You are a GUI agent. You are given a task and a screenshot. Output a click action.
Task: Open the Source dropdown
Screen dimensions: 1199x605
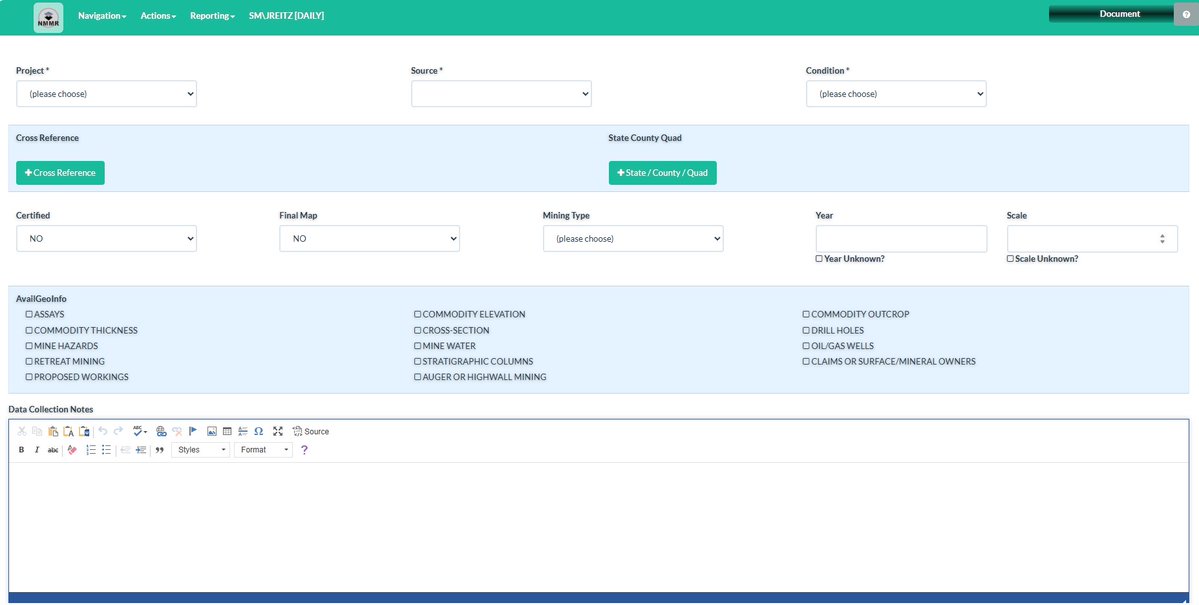click(x=501, y=94)
